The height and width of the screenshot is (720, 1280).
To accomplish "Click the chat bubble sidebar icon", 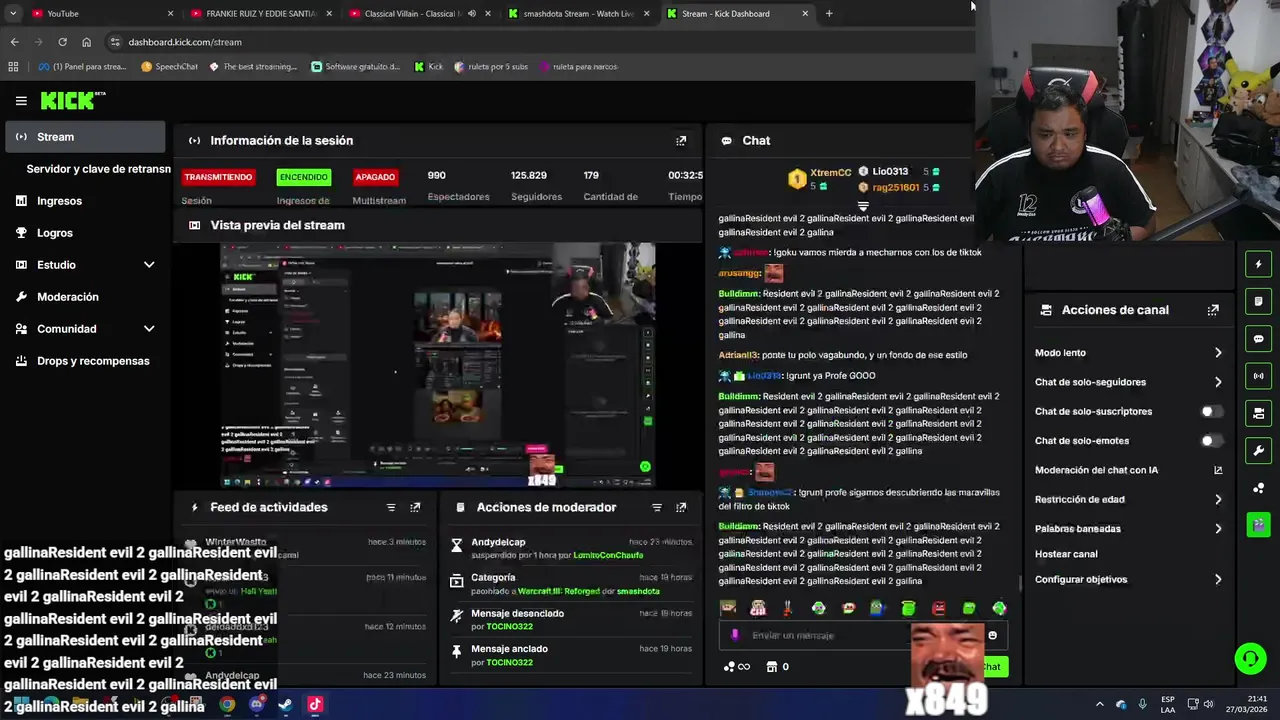I will [x=1258, y=339].
